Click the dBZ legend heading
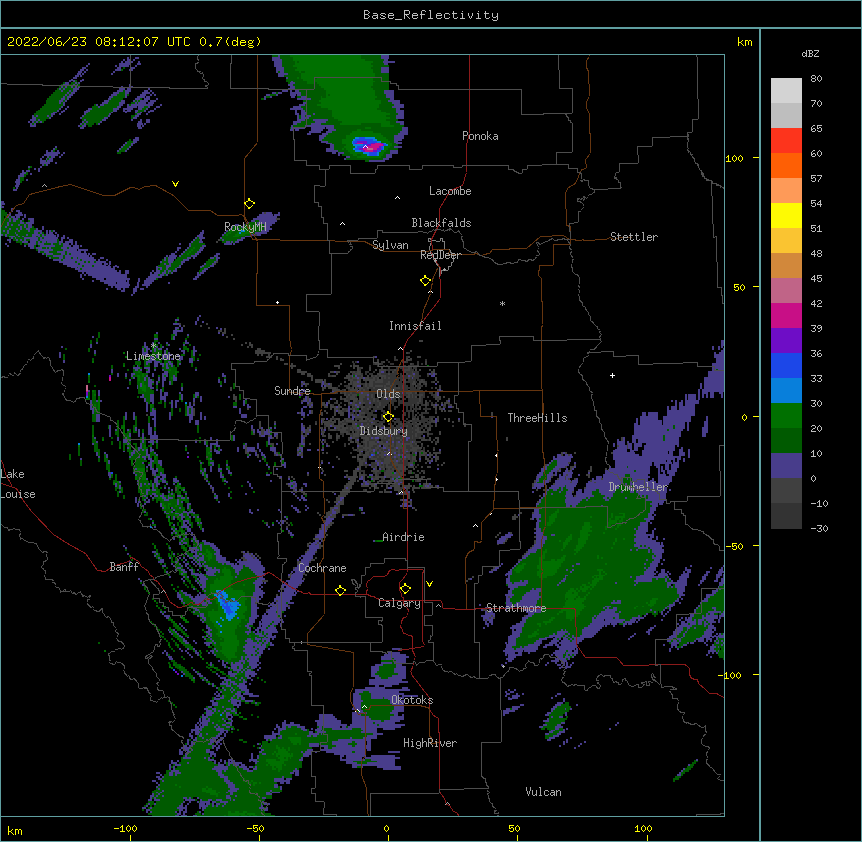862x842 pixels. click(810, 54)
